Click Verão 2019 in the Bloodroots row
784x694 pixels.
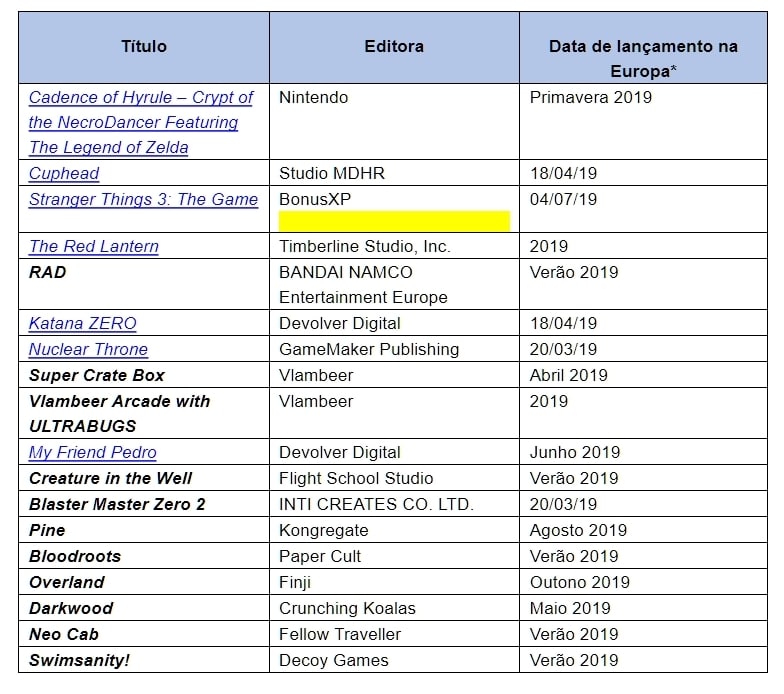(574, 556)
